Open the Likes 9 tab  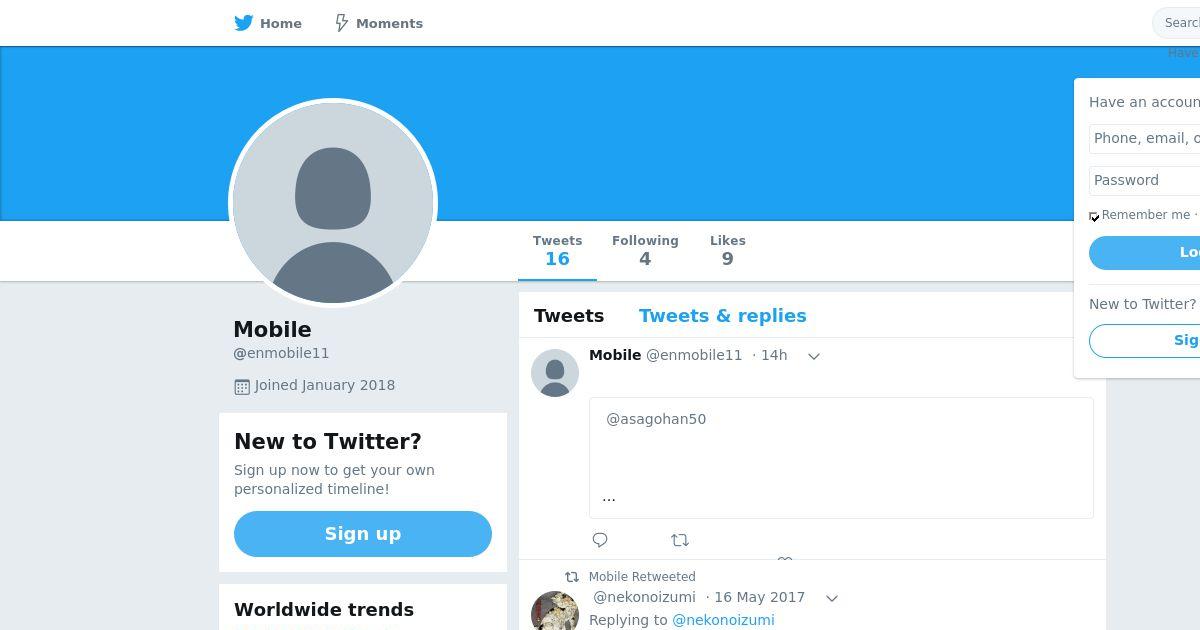728,251
